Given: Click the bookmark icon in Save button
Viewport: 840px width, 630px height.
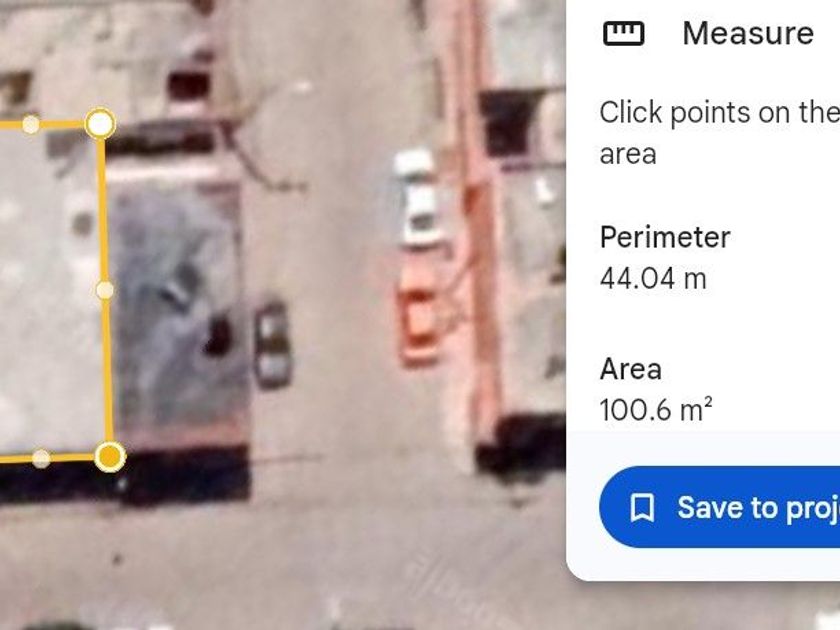Looking at the screenshot, I should 642,507.
